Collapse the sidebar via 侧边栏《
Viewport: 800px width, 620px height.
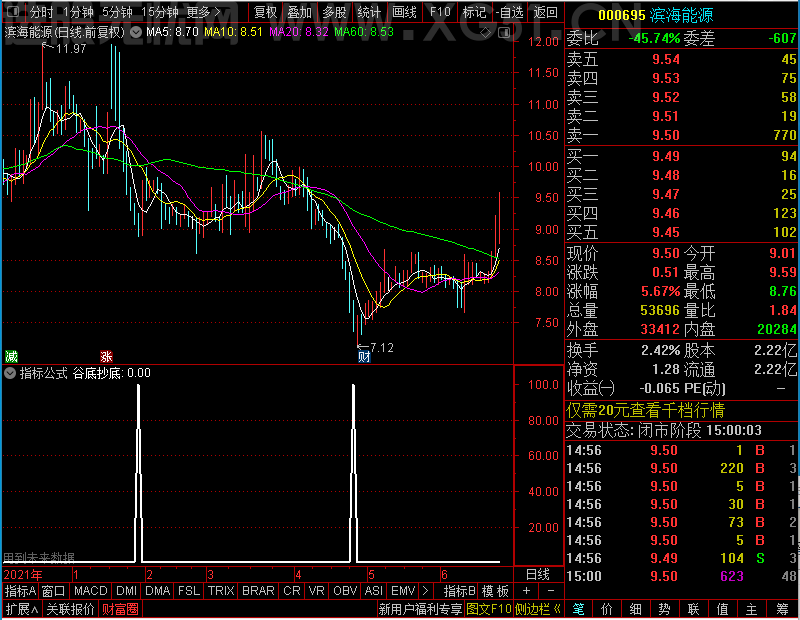click(x=538, y=609)
